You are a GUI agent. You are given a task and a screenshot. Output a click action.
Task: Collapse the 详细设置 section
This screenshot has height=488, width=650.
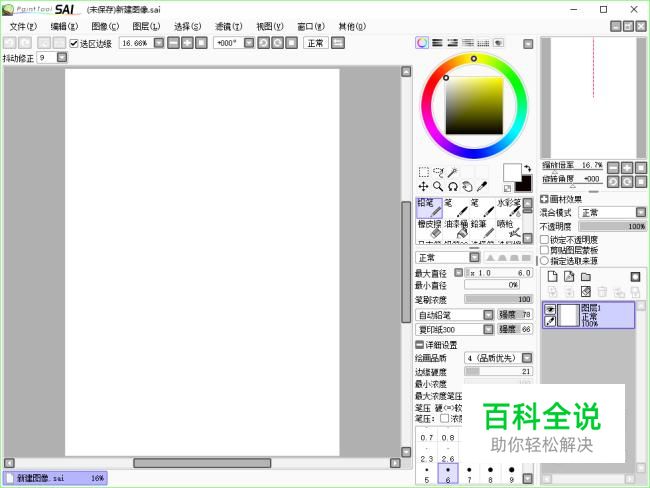419,345
